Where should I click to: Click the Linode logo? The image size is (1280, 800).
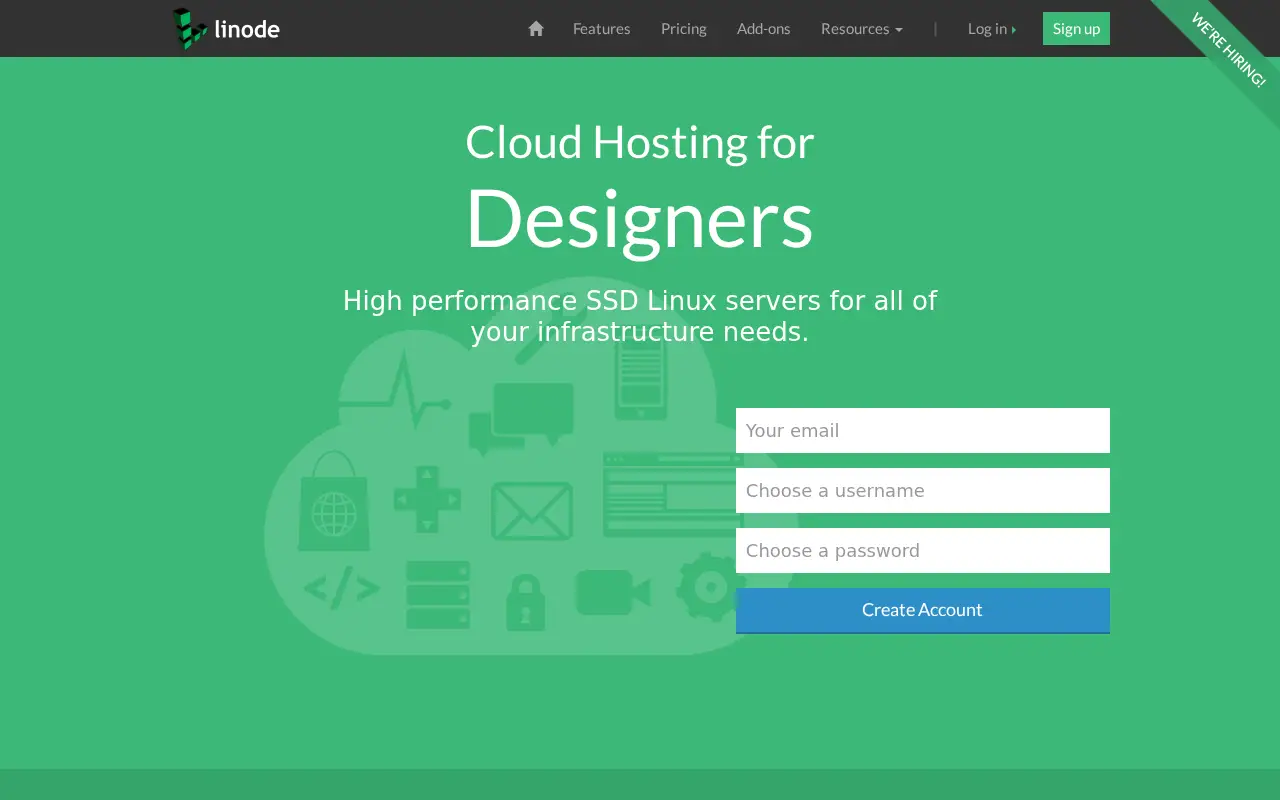[226, 28]
